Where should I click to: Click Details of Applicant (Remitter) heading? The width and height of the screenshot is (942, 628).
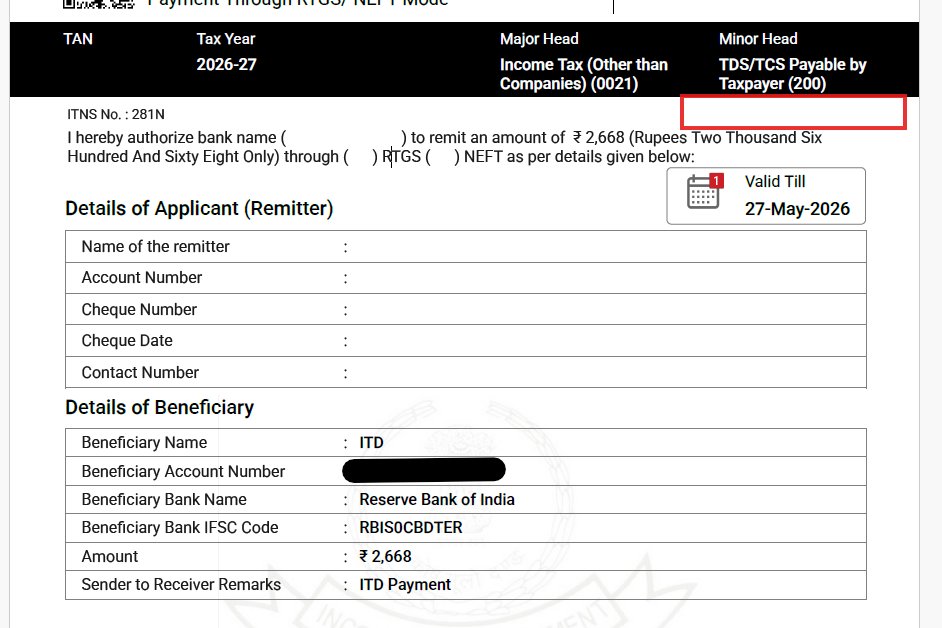click(199, 209)
